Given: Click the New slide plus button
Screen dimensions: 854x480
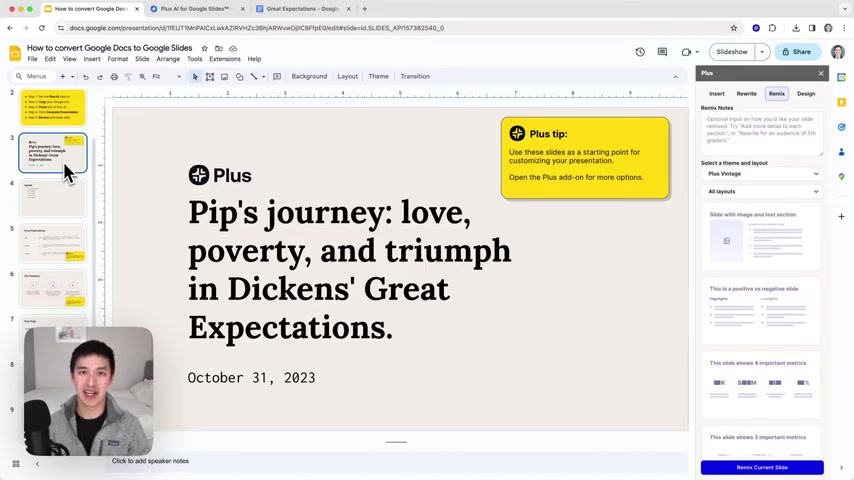Looking at the screenshot, I should [63, 77].
